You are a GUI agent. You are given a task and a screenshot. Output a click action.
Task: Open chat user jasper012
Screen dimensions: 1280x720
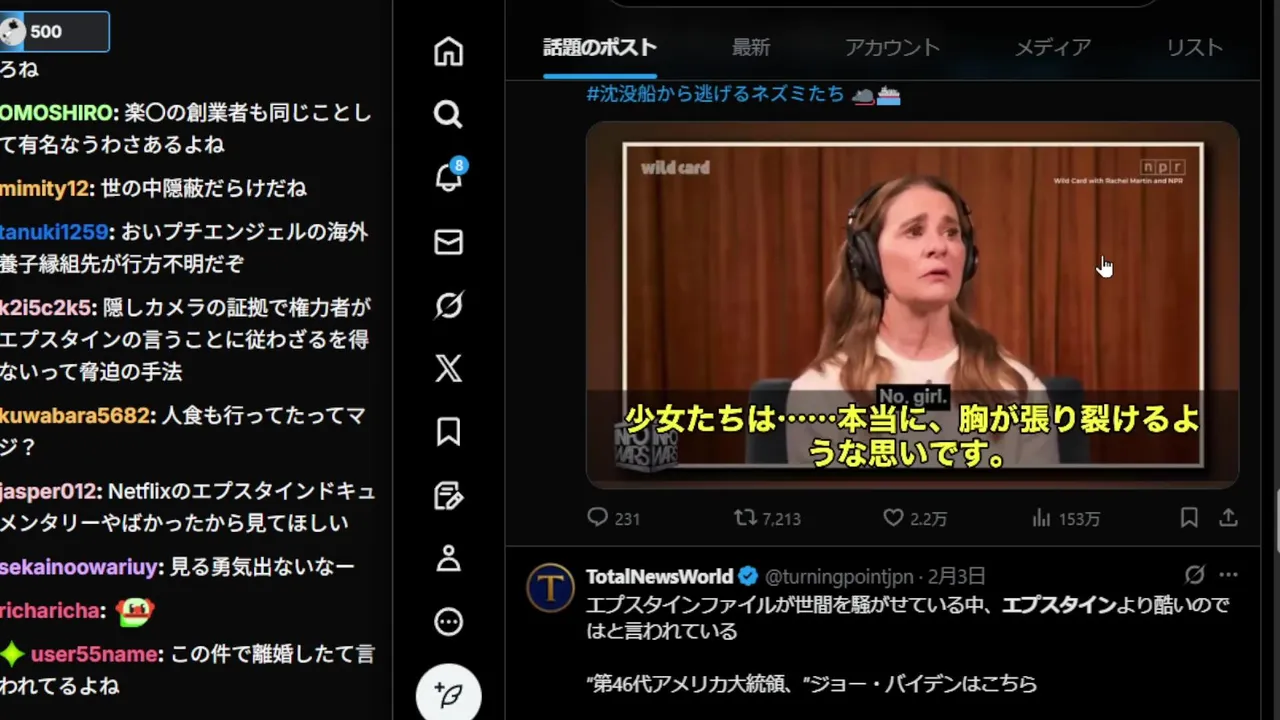pos(48,491)
